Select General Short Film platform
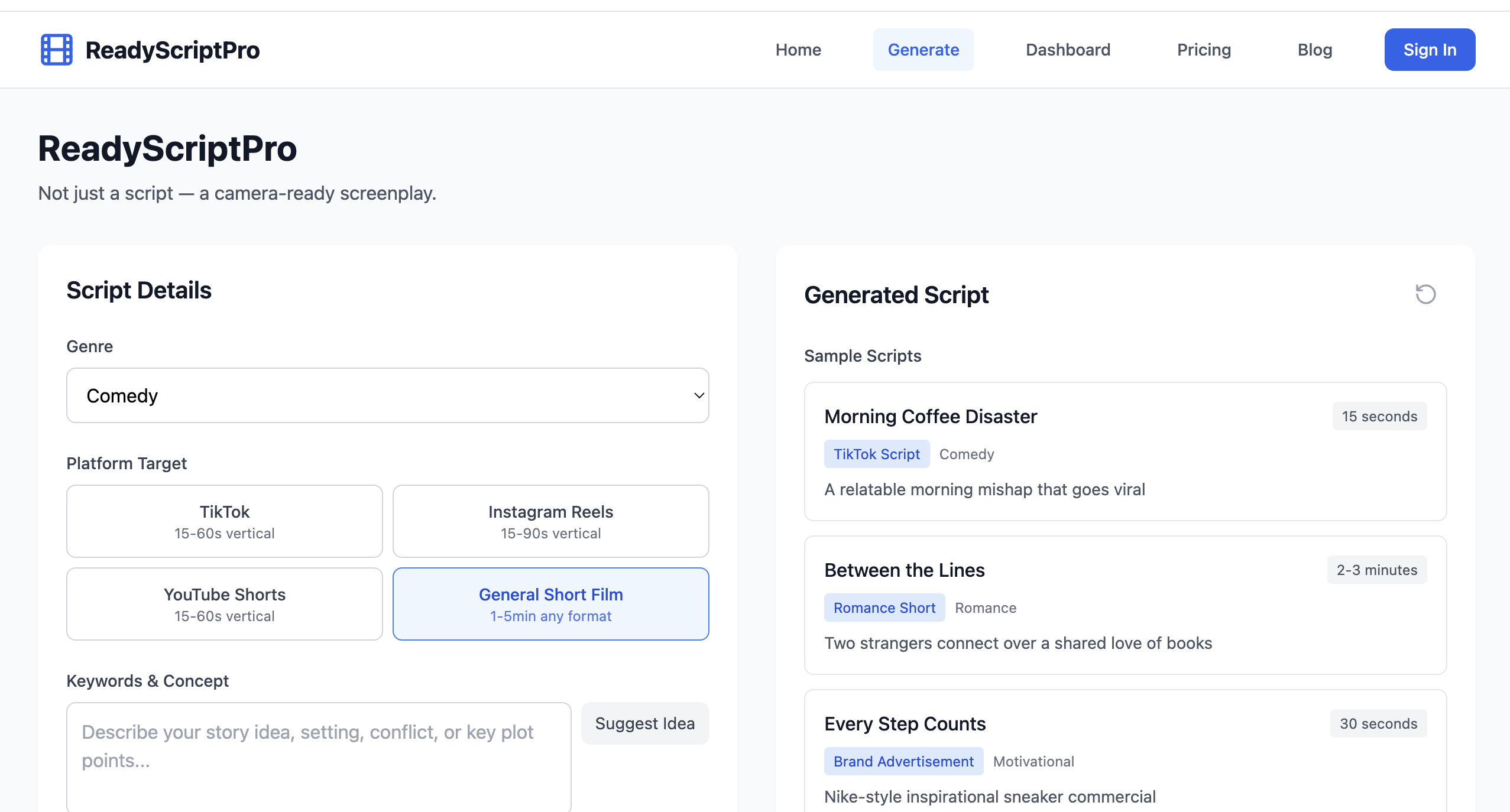1510x812 pixels. click(x=550, y=604)
